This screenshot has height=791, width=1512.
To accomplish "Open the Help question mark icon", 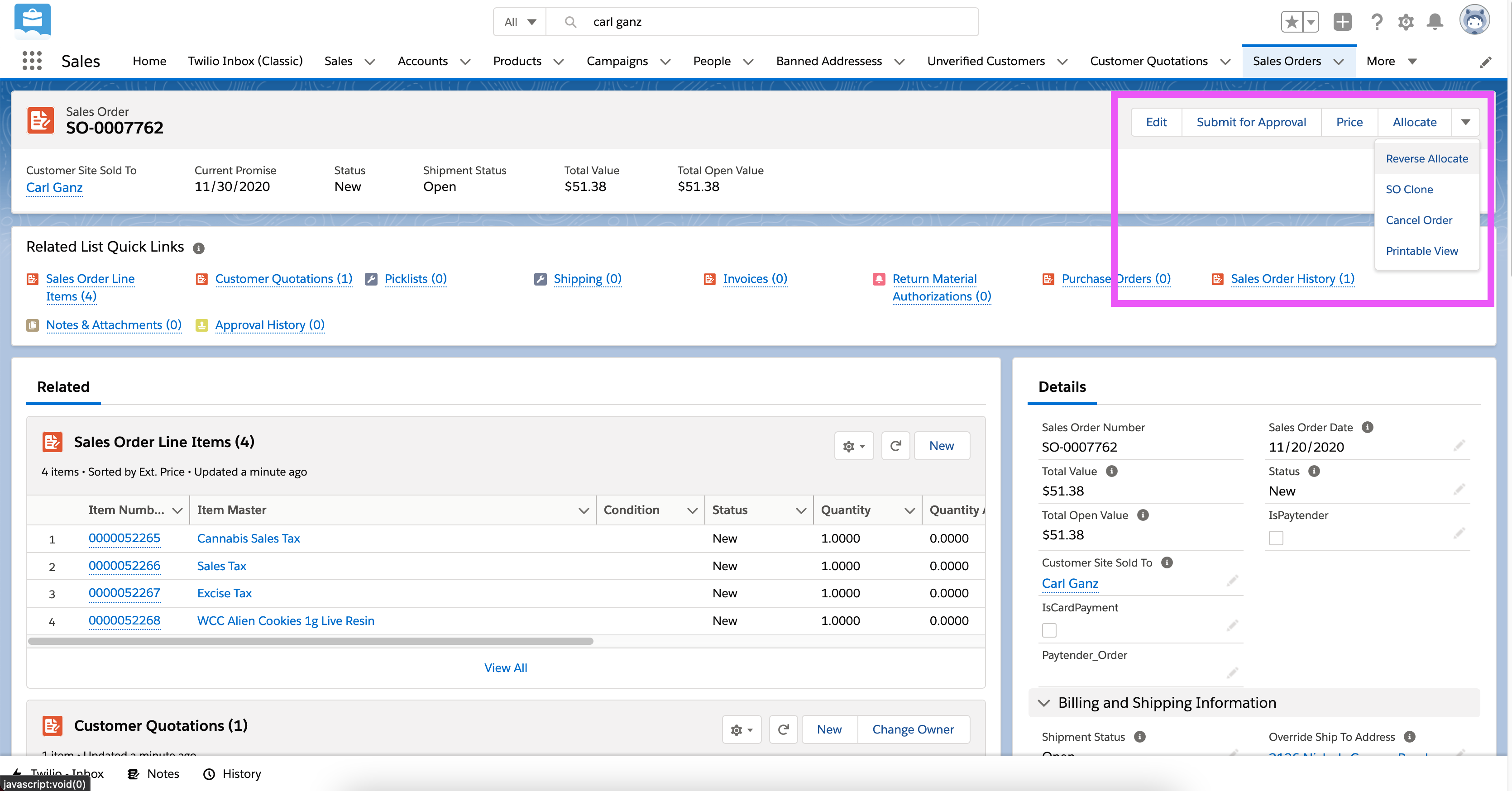I will tap(1376, 22).
